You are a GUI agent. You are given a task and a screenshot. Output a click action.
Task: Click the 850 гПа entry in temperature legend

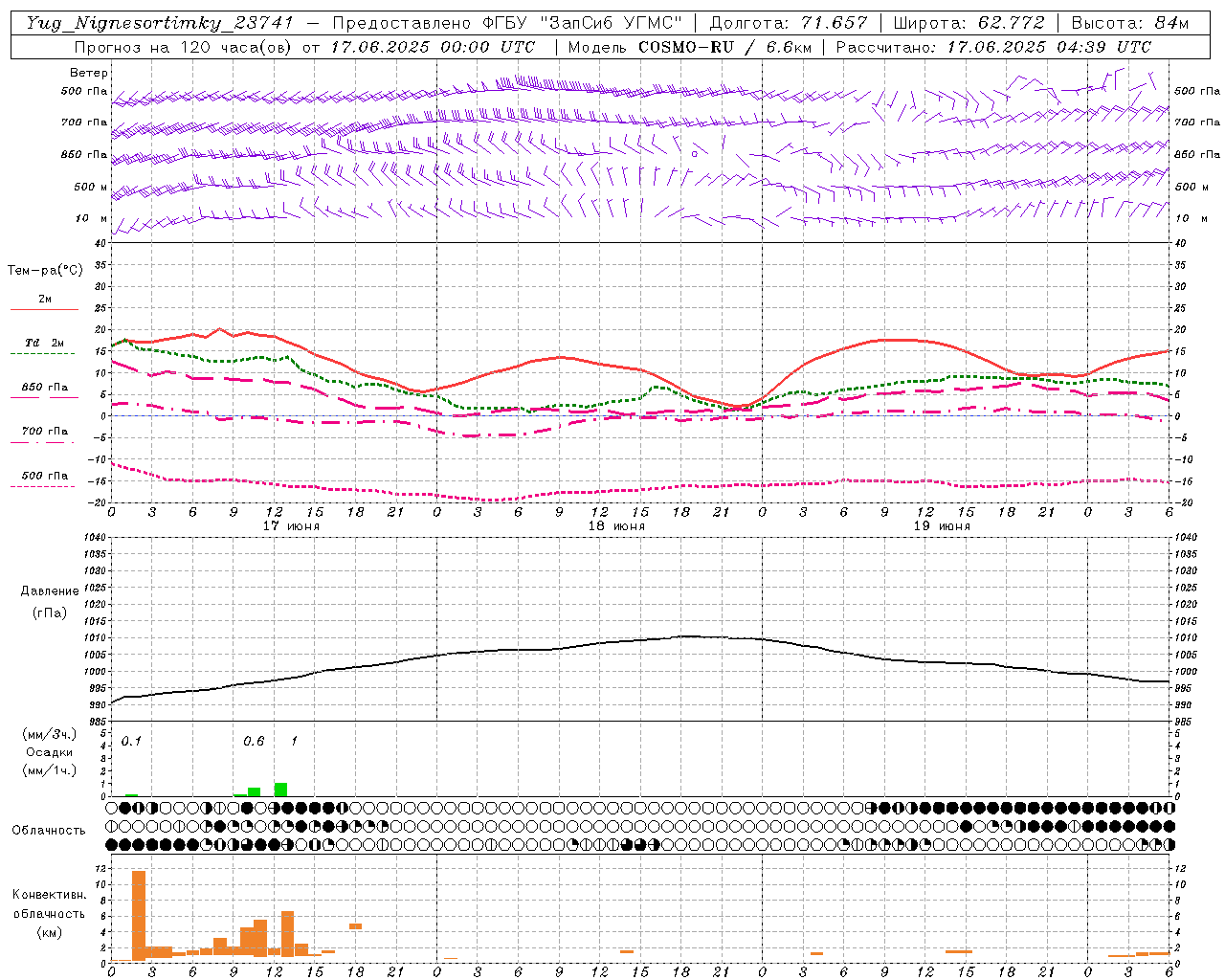click(44, 388)
